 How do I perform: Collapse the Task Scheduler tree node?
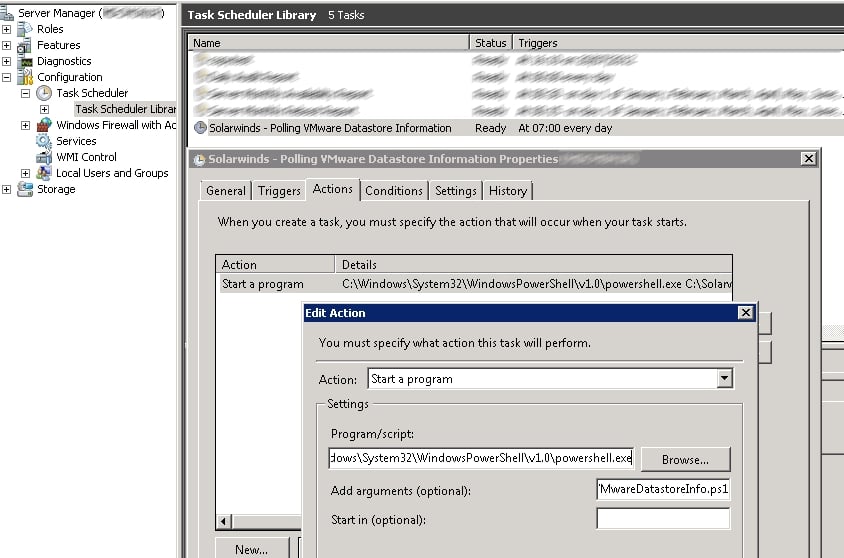tap(25, 93)
